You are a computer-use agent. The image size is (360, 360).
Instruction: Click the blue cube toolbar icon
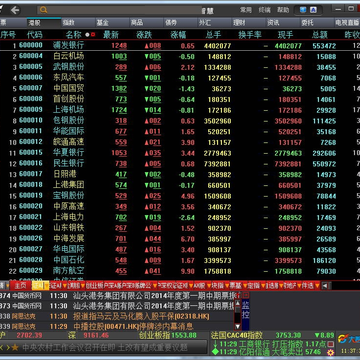tap(303, 10)
